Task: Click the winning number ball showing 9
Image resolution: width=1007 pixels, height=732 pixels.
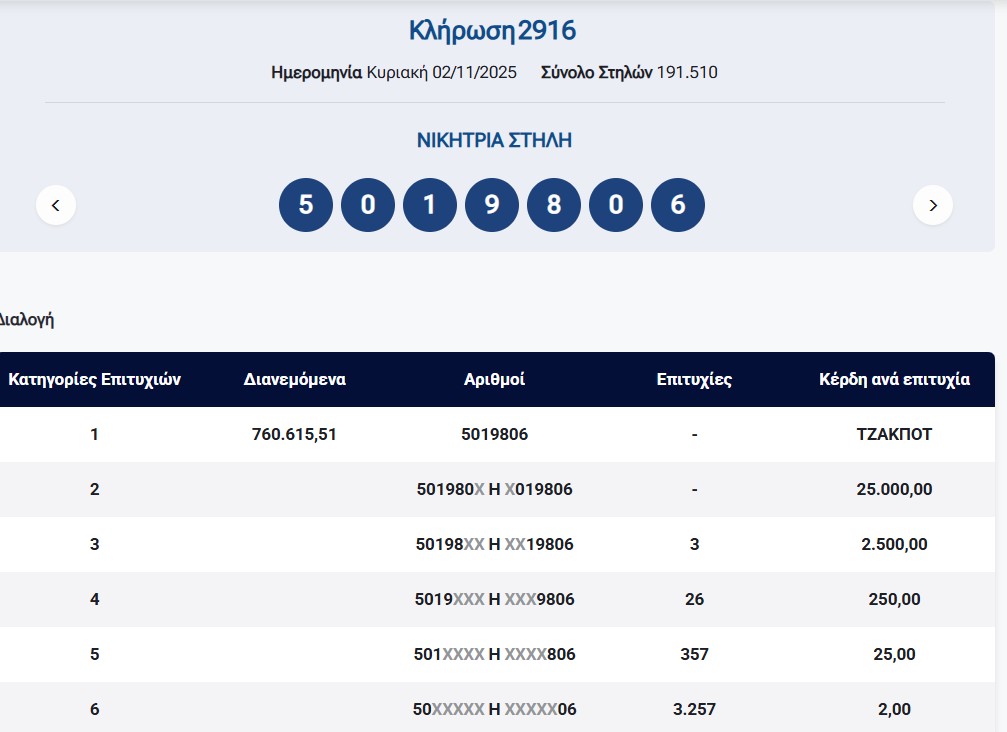Action: point(492,205)
